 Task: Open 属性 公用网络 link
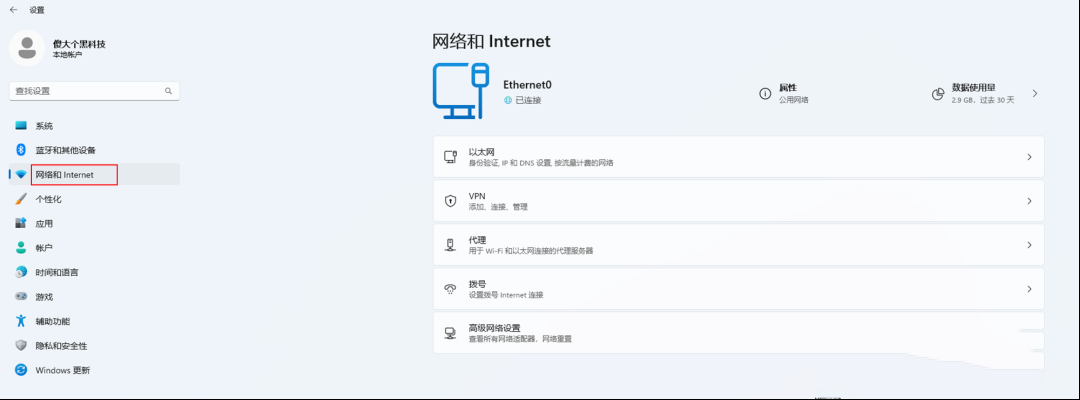coord(784,94)
